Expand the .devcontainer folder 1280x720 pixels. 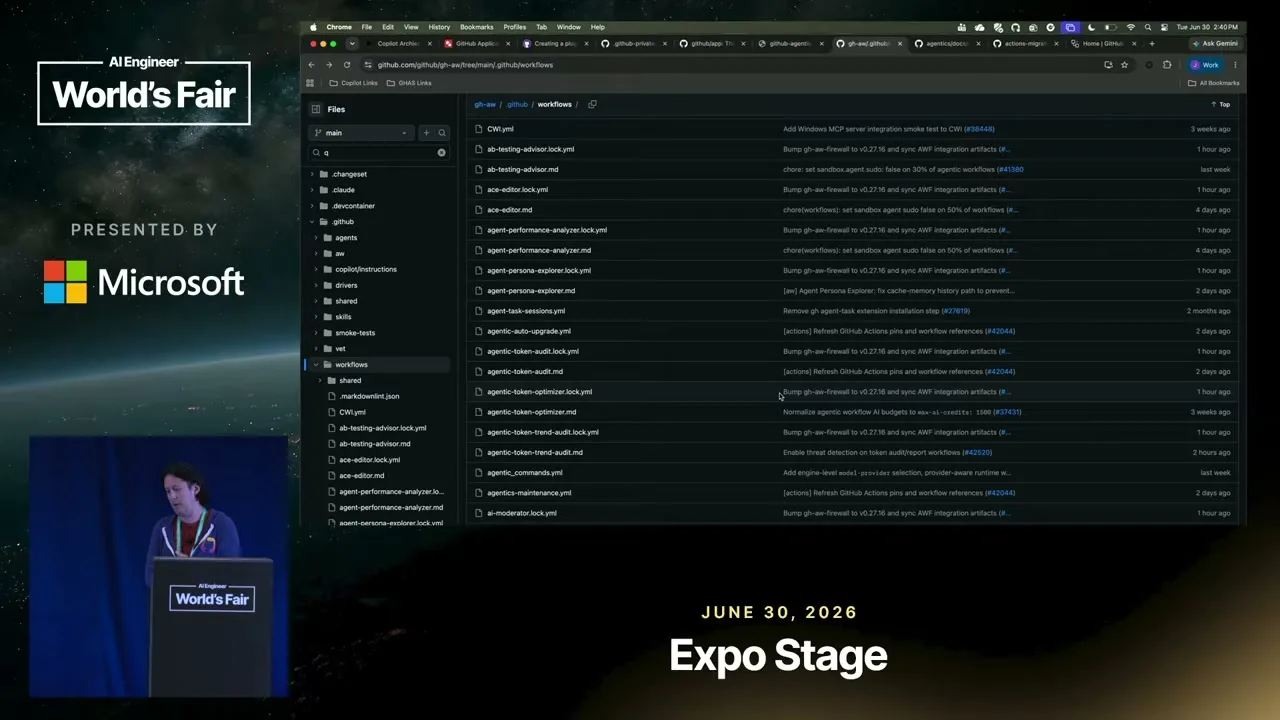[312, 206]
